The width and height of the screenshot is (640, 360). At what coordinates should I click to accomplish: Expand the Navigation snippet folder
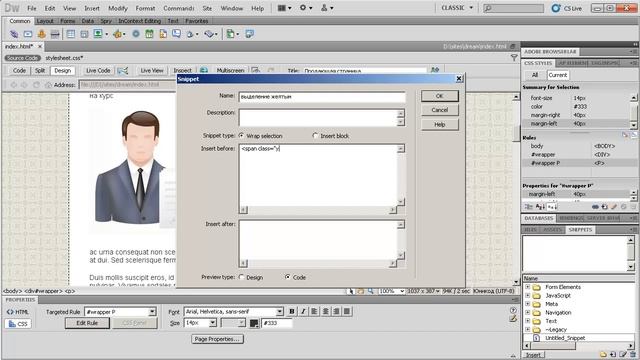tap(527, 313)
